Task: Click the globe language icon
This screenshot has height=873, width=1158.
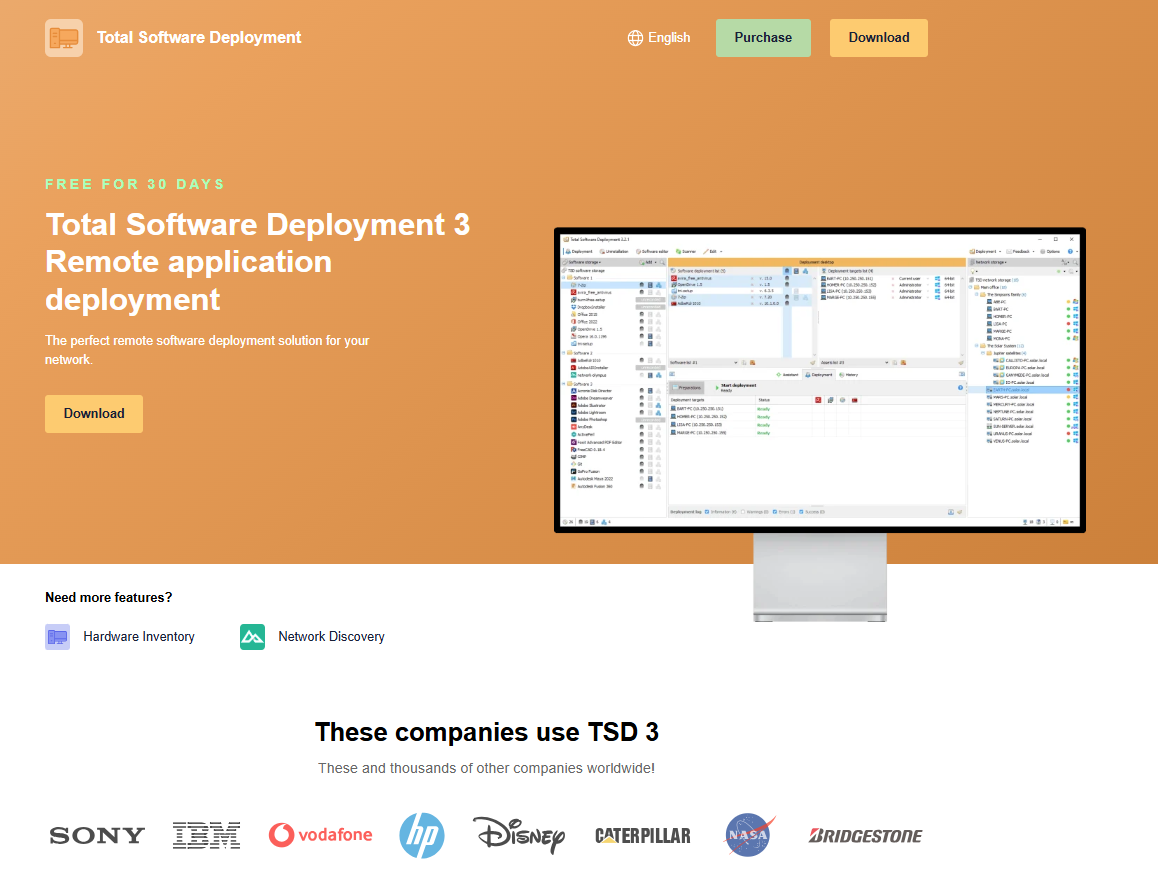Action: [x=635, y=38]
